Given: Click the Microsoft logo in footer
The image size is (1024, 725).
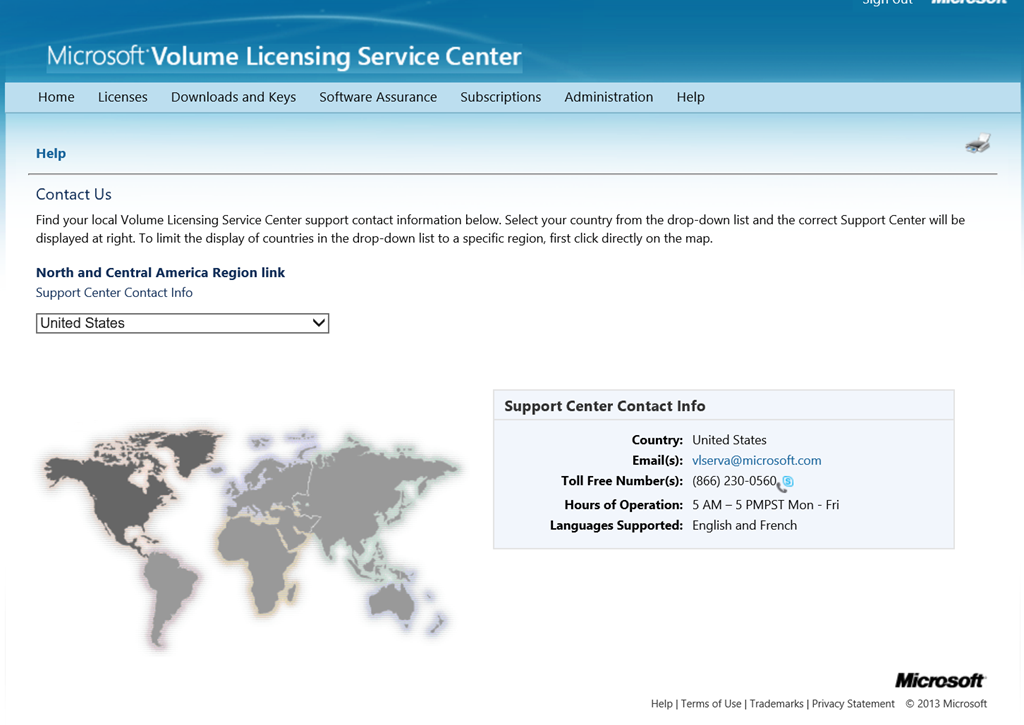Looking at the screenshot, I should (939, 680).
